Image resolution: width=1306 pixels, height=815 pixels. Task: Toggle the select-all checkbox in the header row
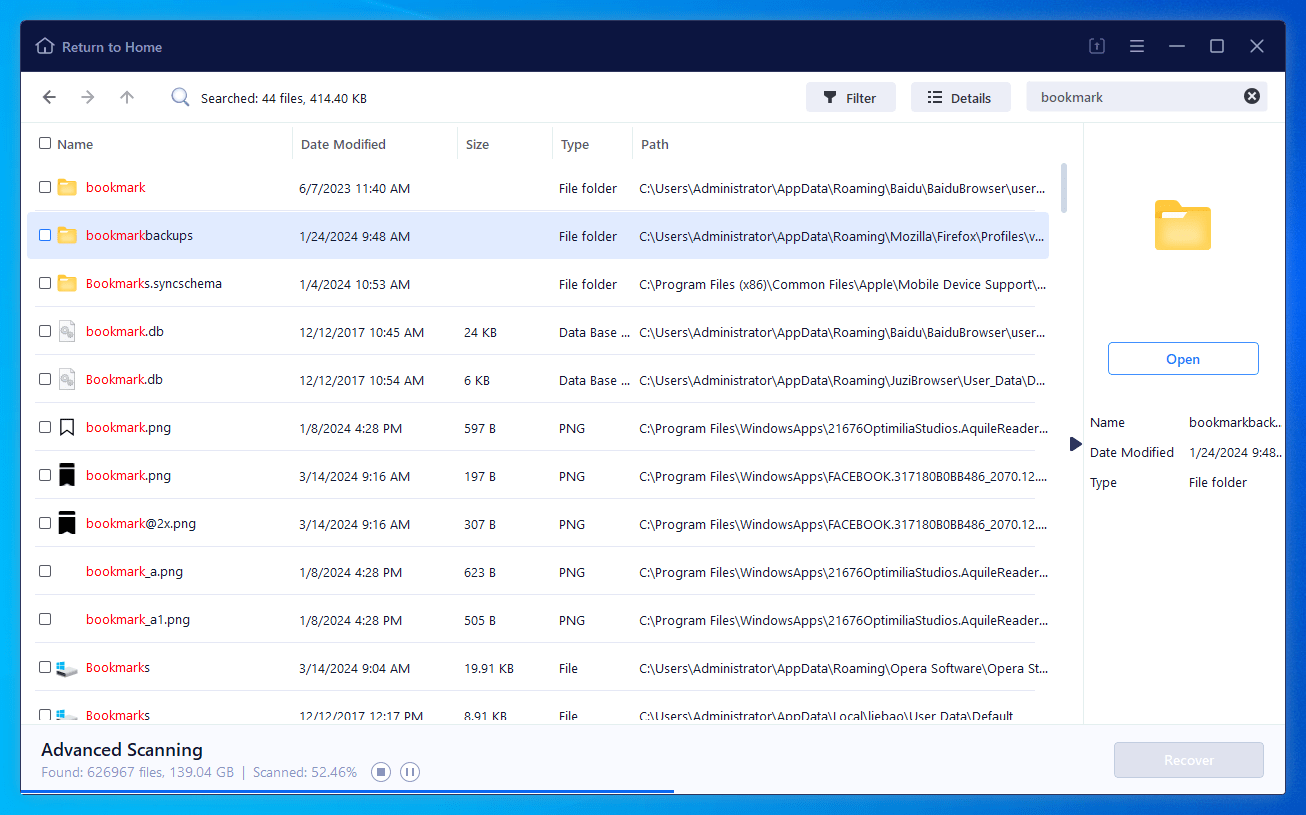(44, 143)
